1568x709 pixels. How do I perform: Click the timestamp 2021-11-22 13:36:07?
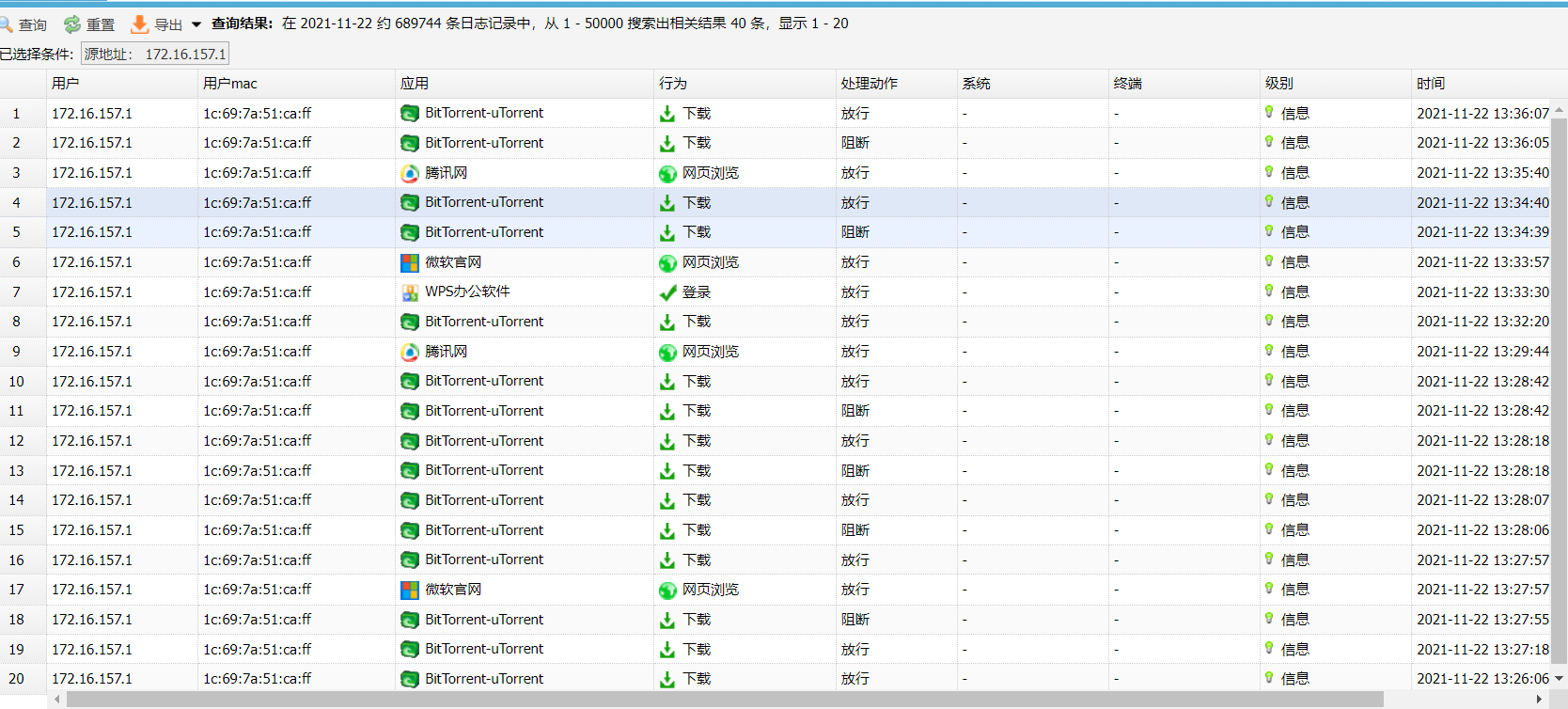1483,114
